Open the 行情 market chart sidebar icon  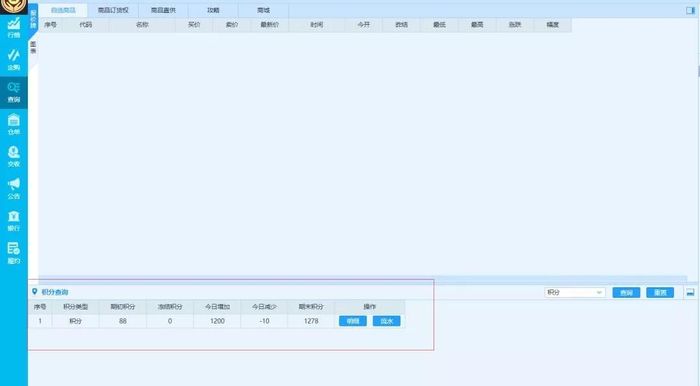[x=14, y=28]
